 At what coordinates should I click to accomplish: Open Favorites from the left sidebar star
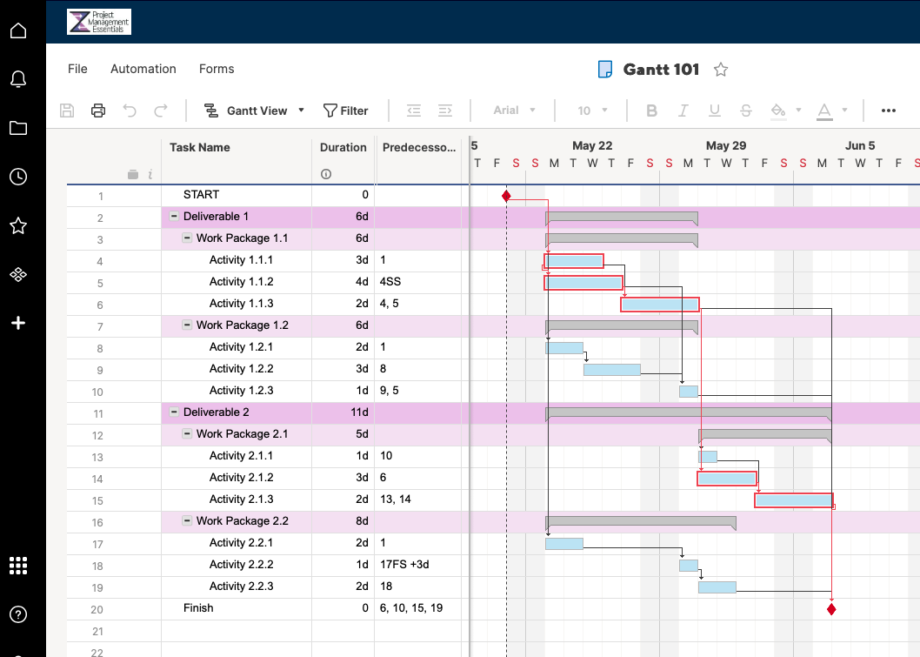[x=18, y=226]
